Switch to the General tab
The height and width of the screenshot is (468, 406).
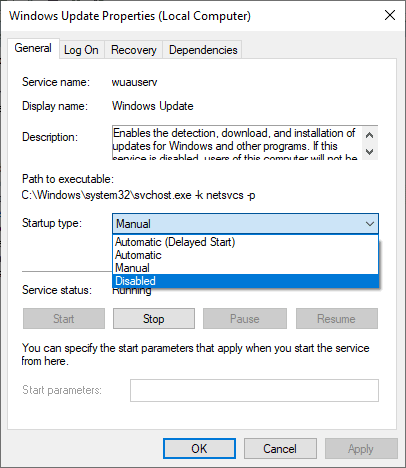click(x=33, y=48)
